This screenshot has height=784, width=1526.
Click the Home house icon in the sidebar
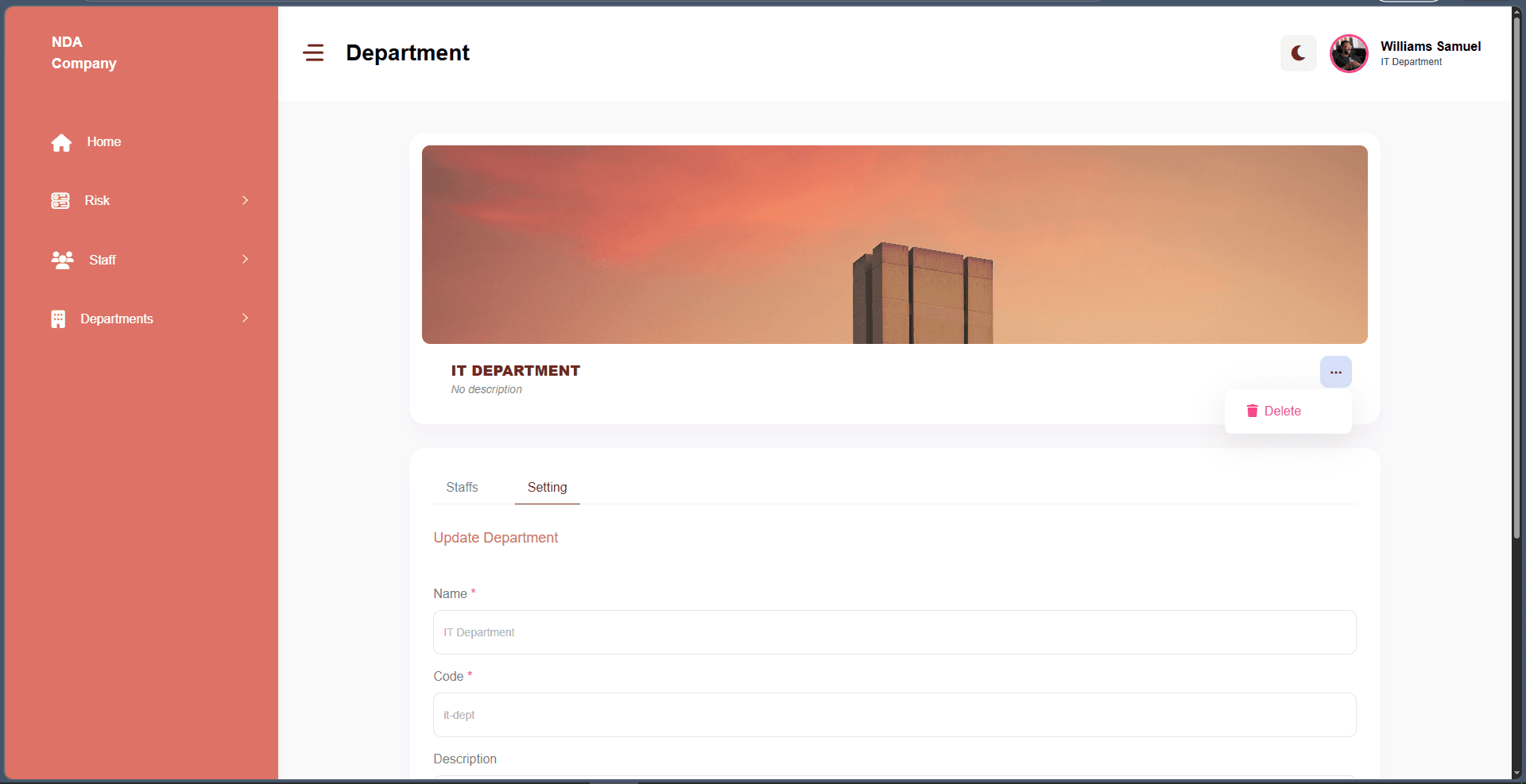(61, 142)
